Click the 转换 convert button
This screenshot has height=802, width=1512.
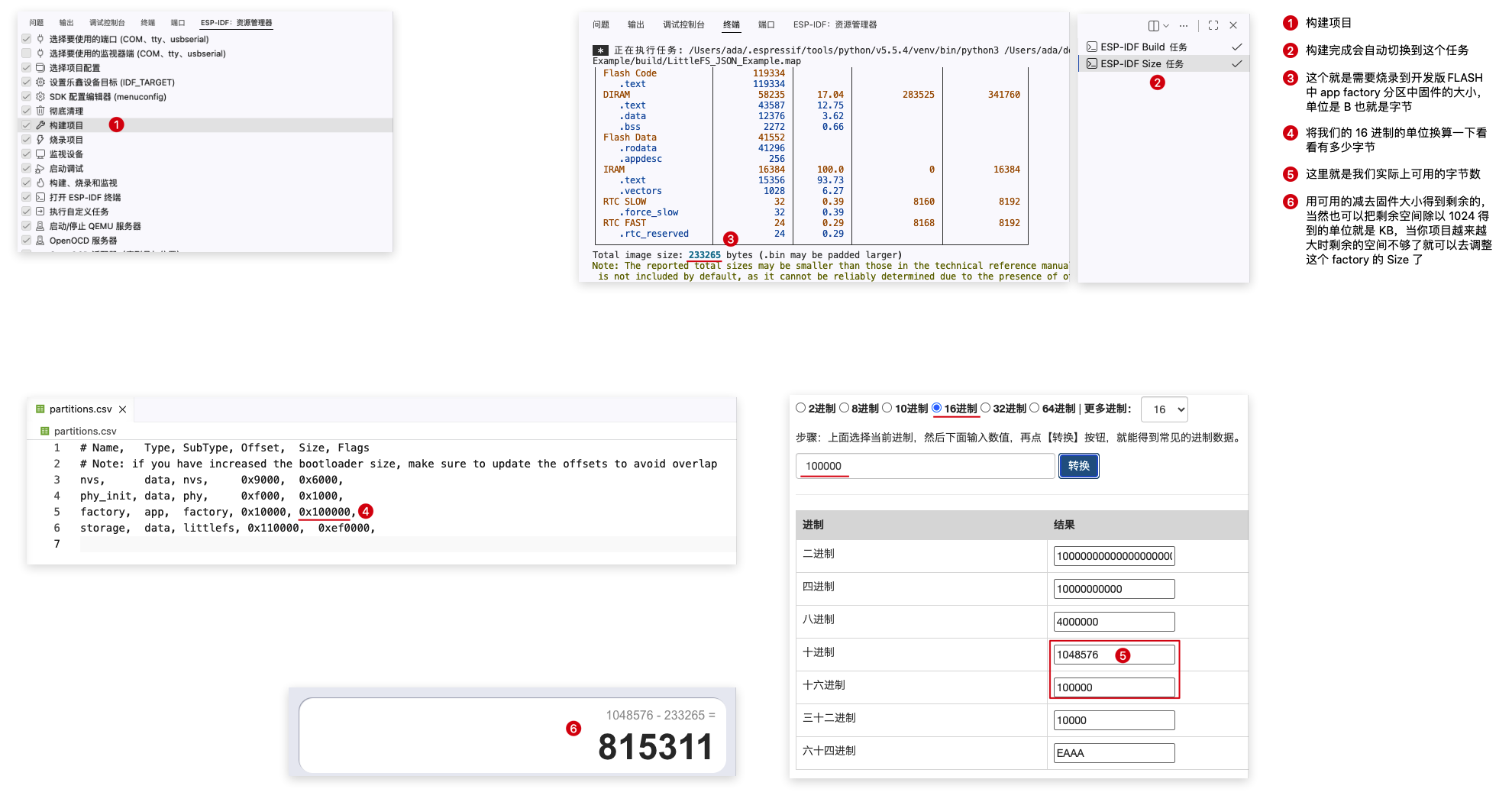click(x=1079, y=466)
